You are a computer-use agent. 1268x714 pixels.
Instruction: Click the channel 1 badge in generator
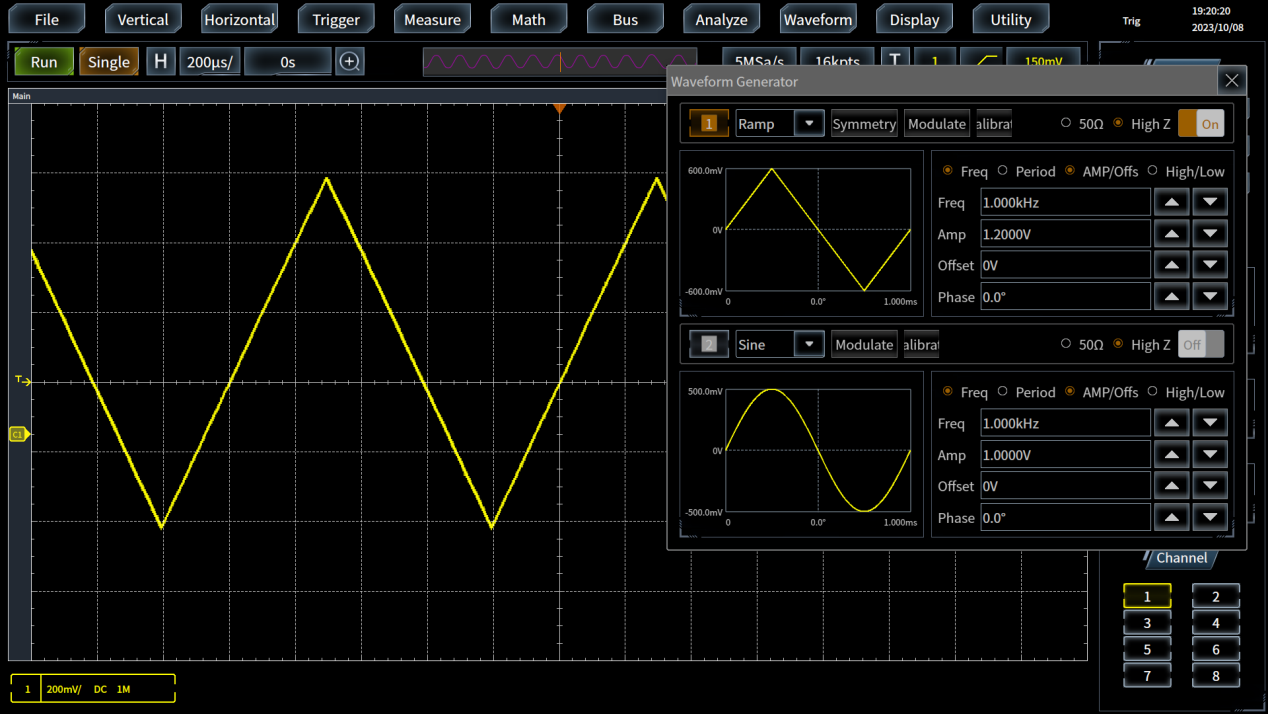point(709,124)
